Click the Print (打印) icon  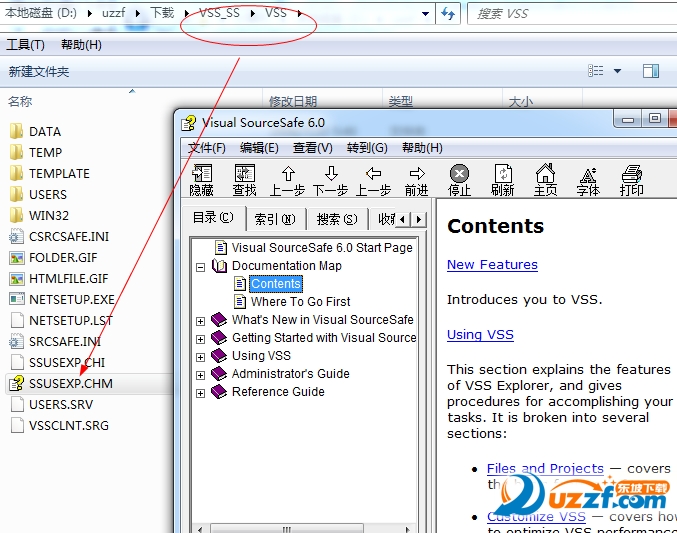632,180
